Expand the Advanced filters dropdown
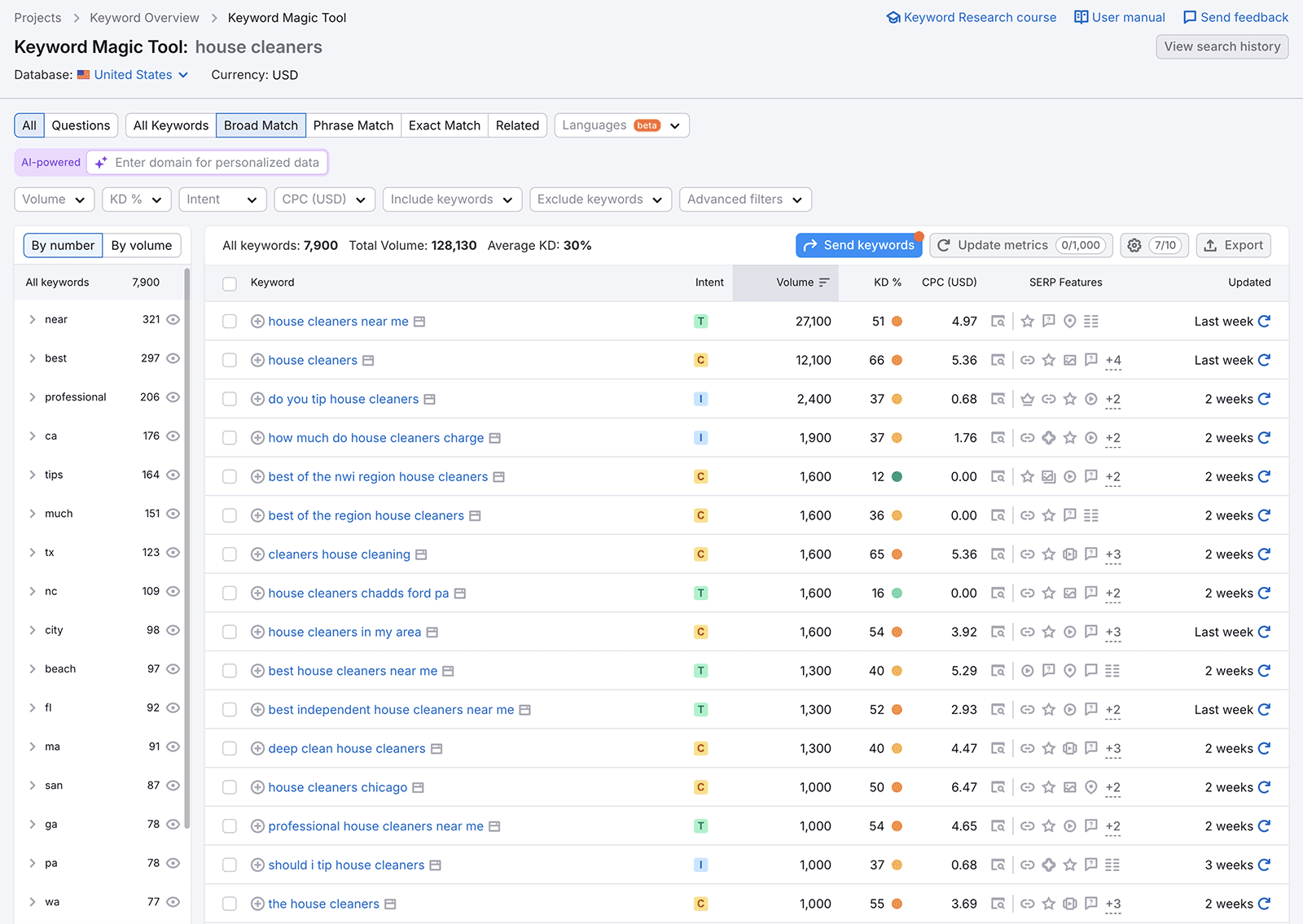The image size is (1303, 924). 745,199
